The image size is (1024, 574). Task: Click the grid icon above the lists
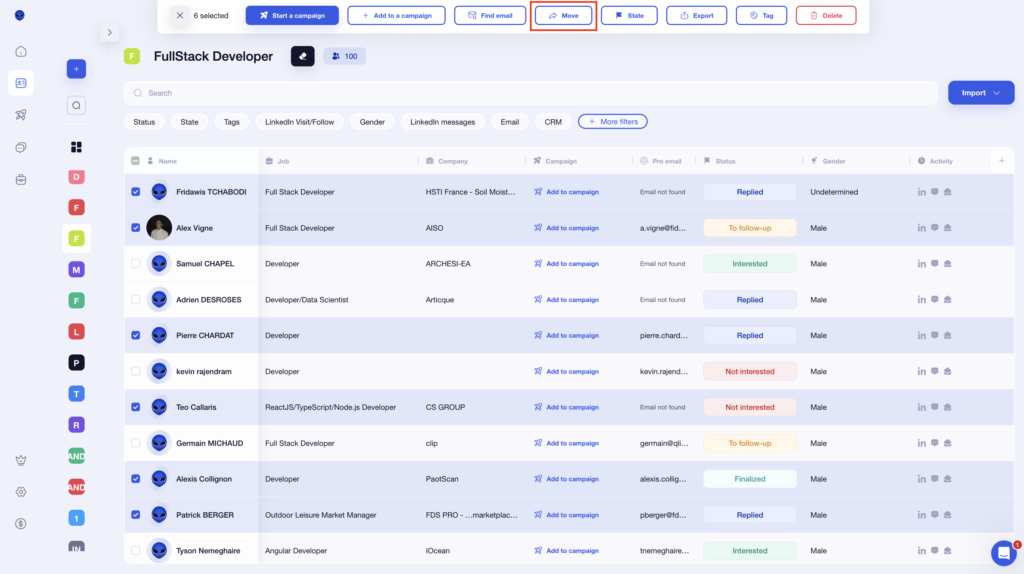[x=77, y=147]
